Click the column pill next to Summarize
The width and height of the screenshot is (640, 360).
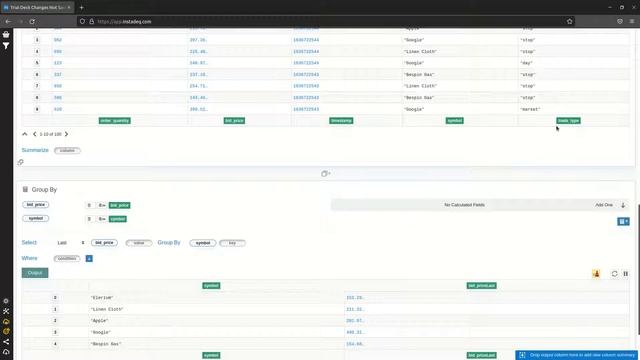67,151
